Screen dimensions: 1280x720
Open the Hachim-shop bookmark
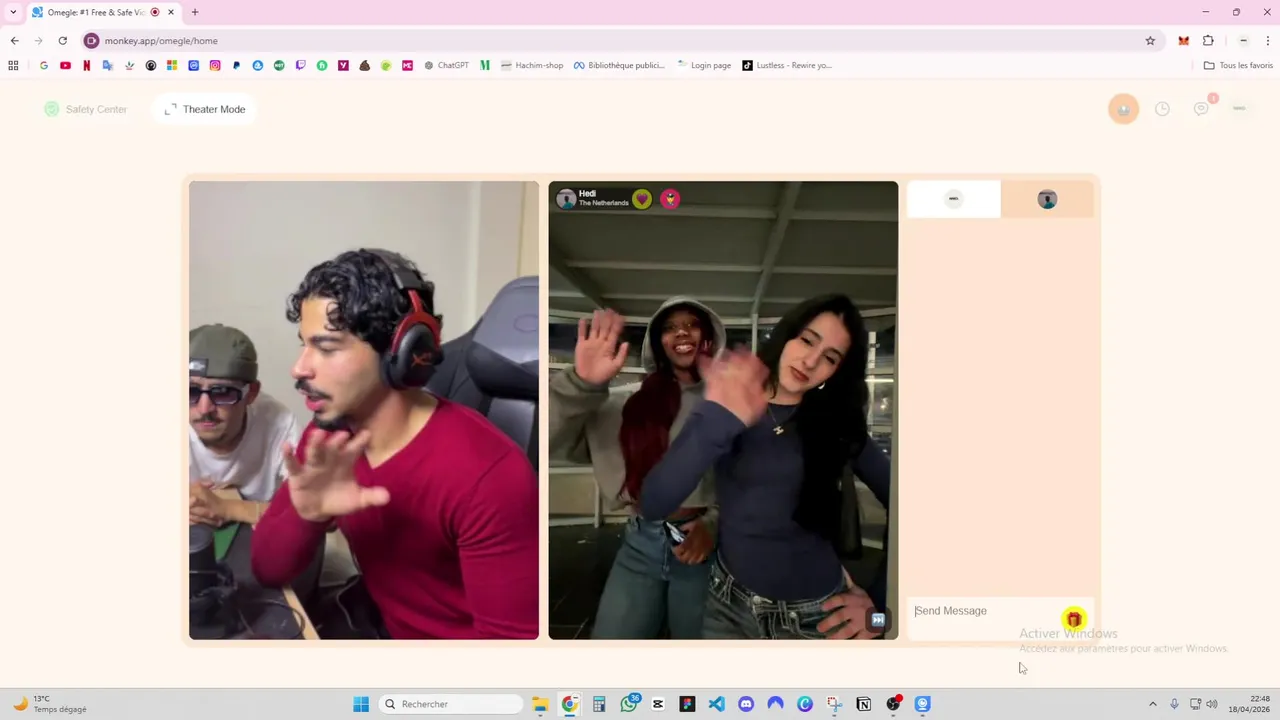pyautogui.click(x=532, y=65)
